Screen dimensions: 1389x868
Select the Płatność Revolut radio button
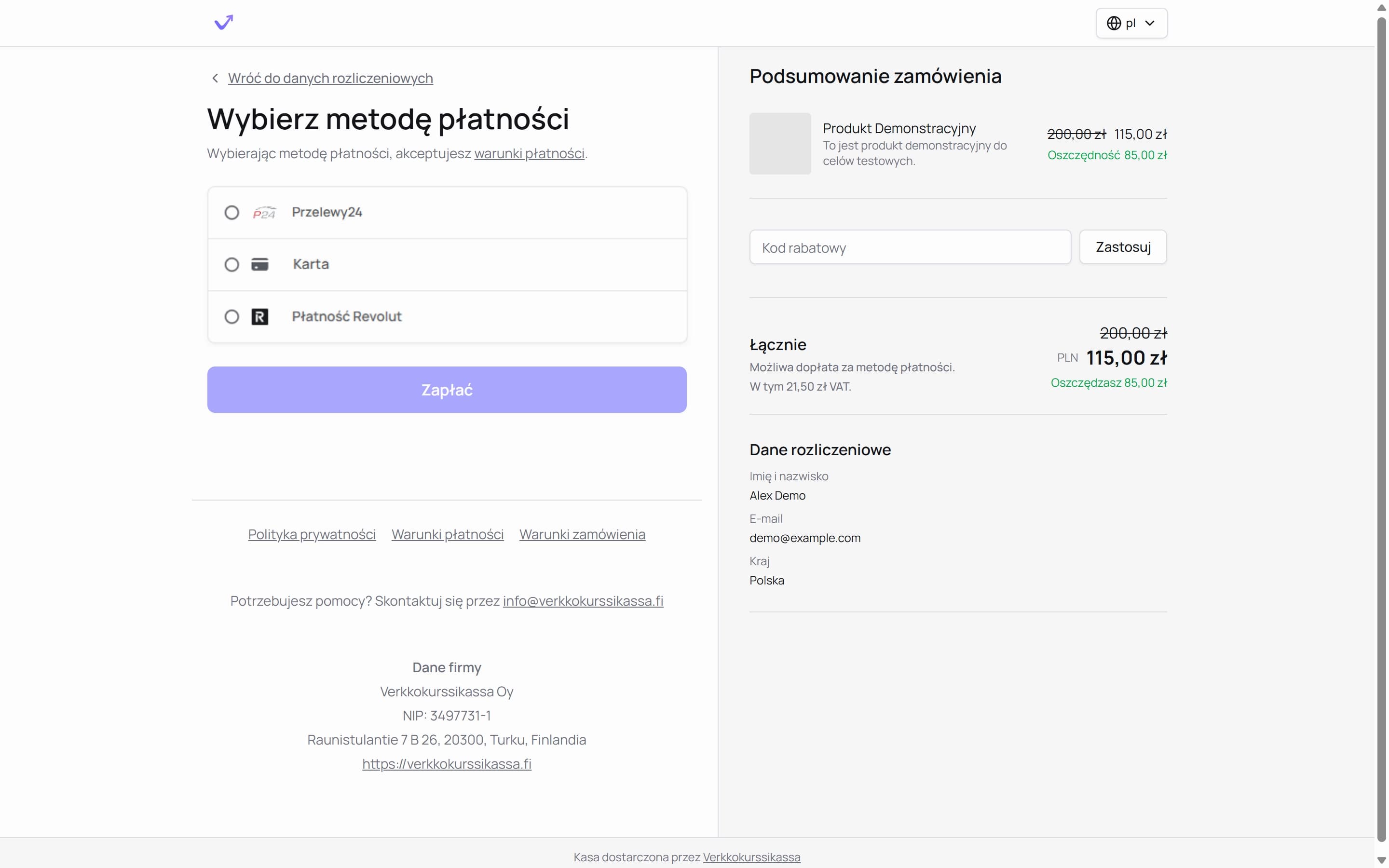[232, 317]
